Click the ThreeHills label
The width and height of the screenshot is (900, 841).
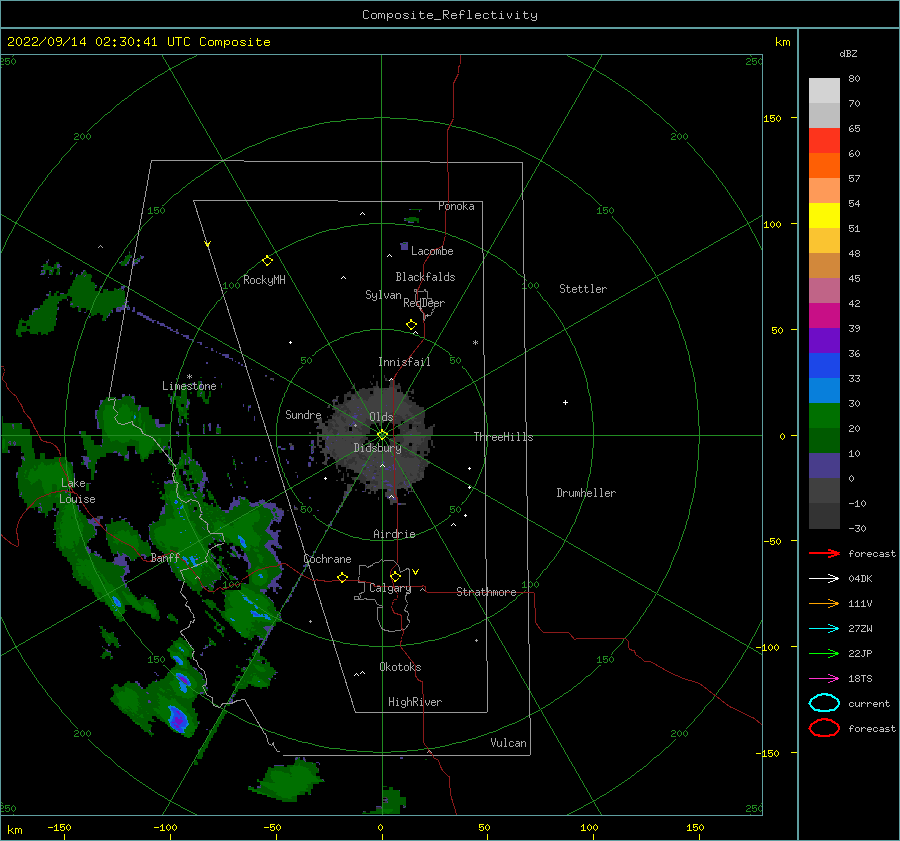pyautogui.click(x=503, y=437)
